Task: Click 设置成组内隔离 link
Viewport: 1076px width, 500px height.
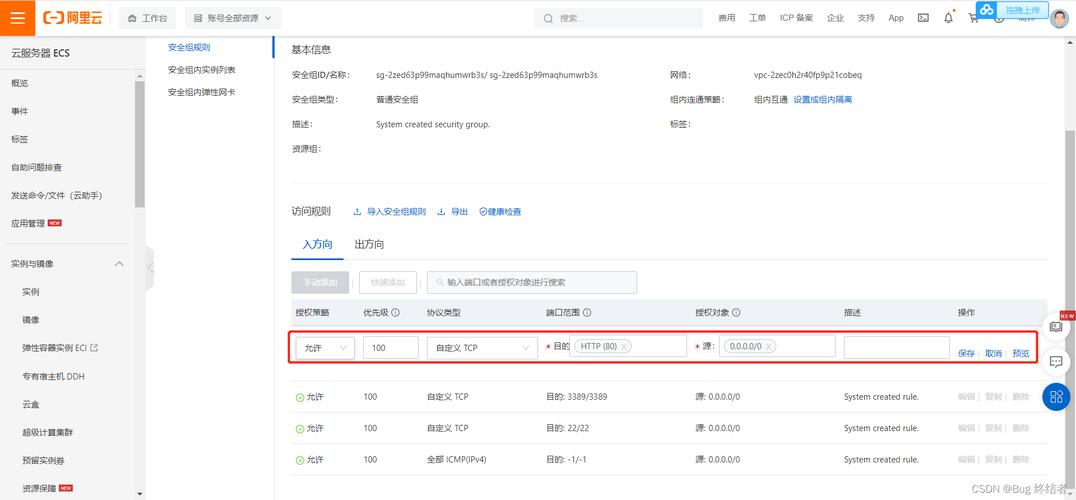Action: pos(823,99)
